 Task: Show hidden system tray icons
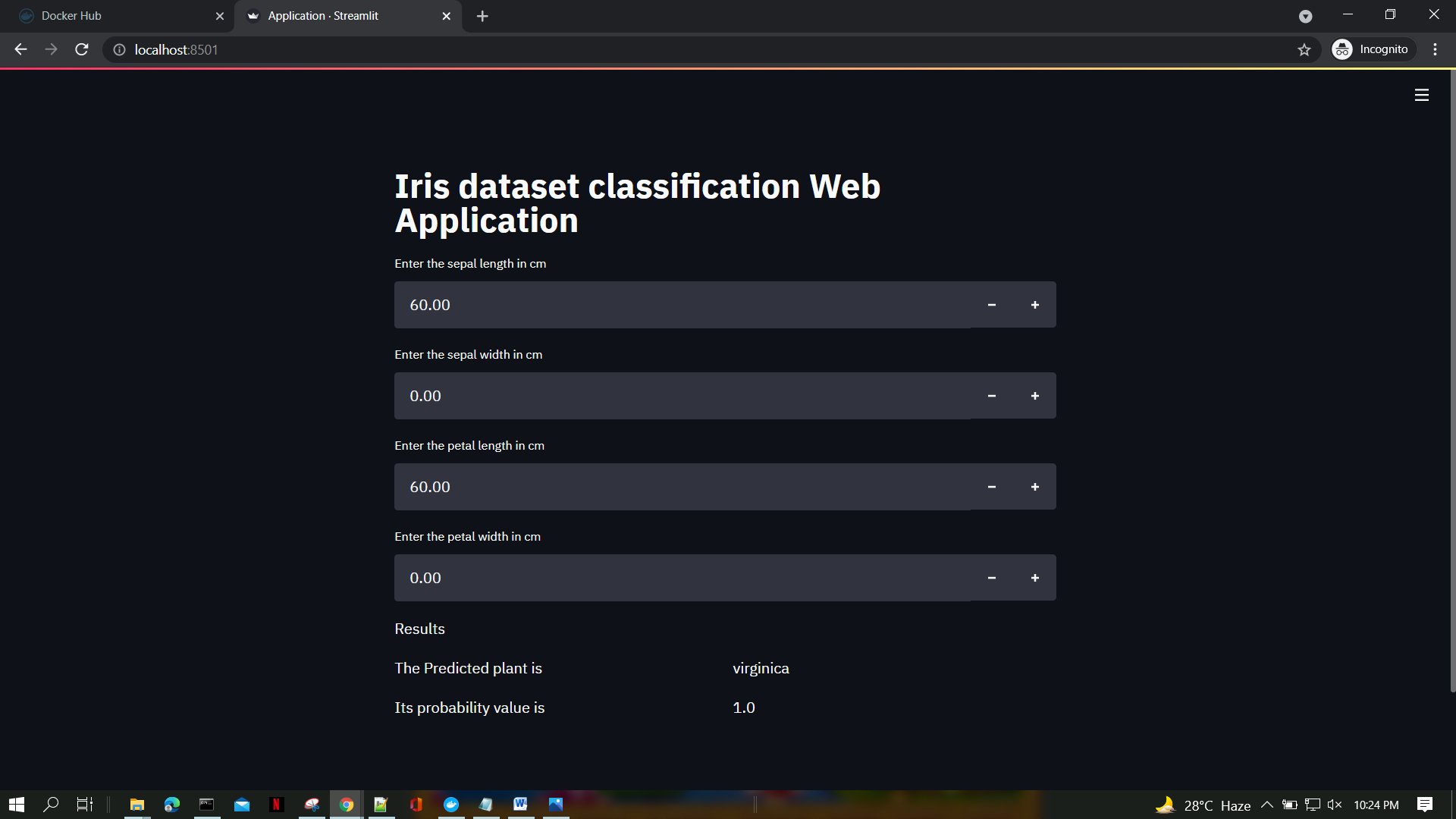tap(1266, 805)
